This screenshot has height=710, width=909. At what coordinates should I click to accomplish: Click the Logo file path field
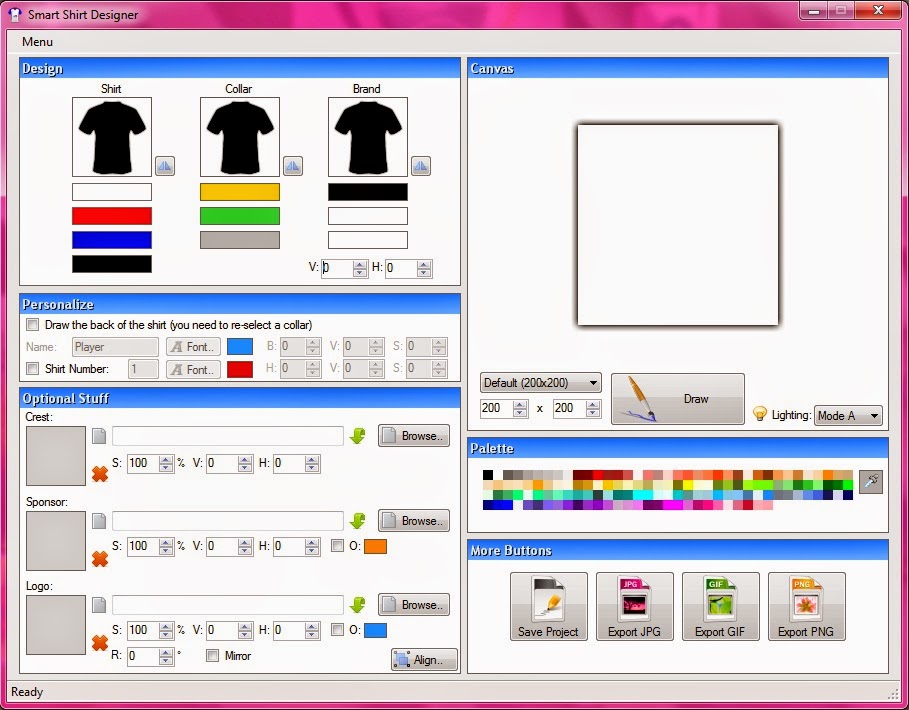(x=228, y=605)
